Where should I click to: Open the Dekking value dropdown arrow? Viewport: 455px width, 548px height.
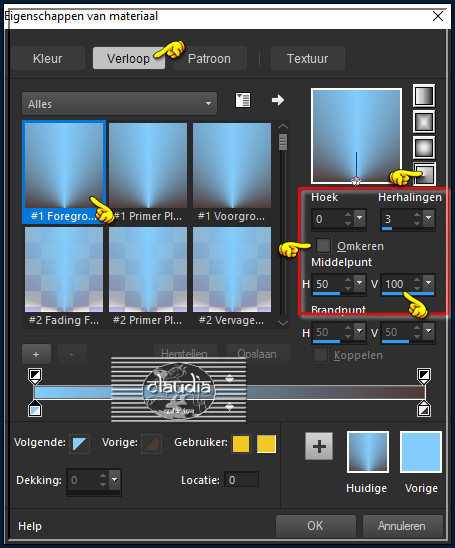[x=115, y=480]
